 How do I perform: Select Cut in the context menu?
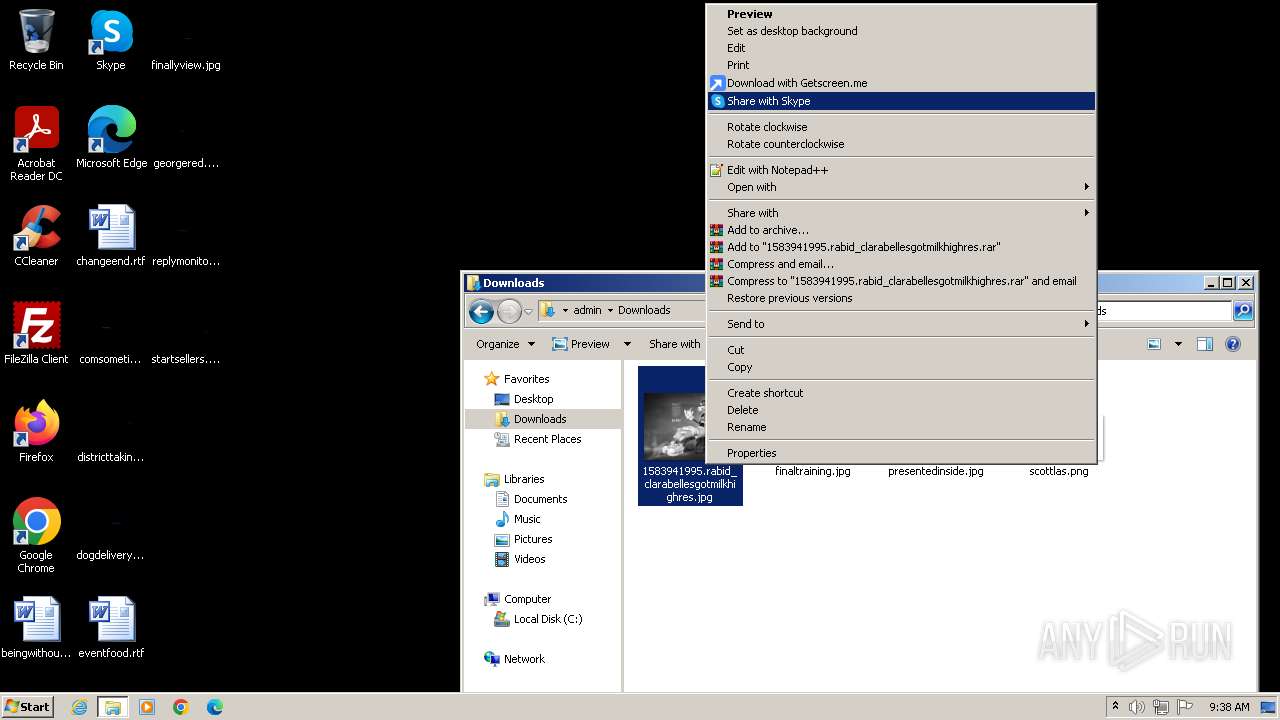(x=902, y=350)
